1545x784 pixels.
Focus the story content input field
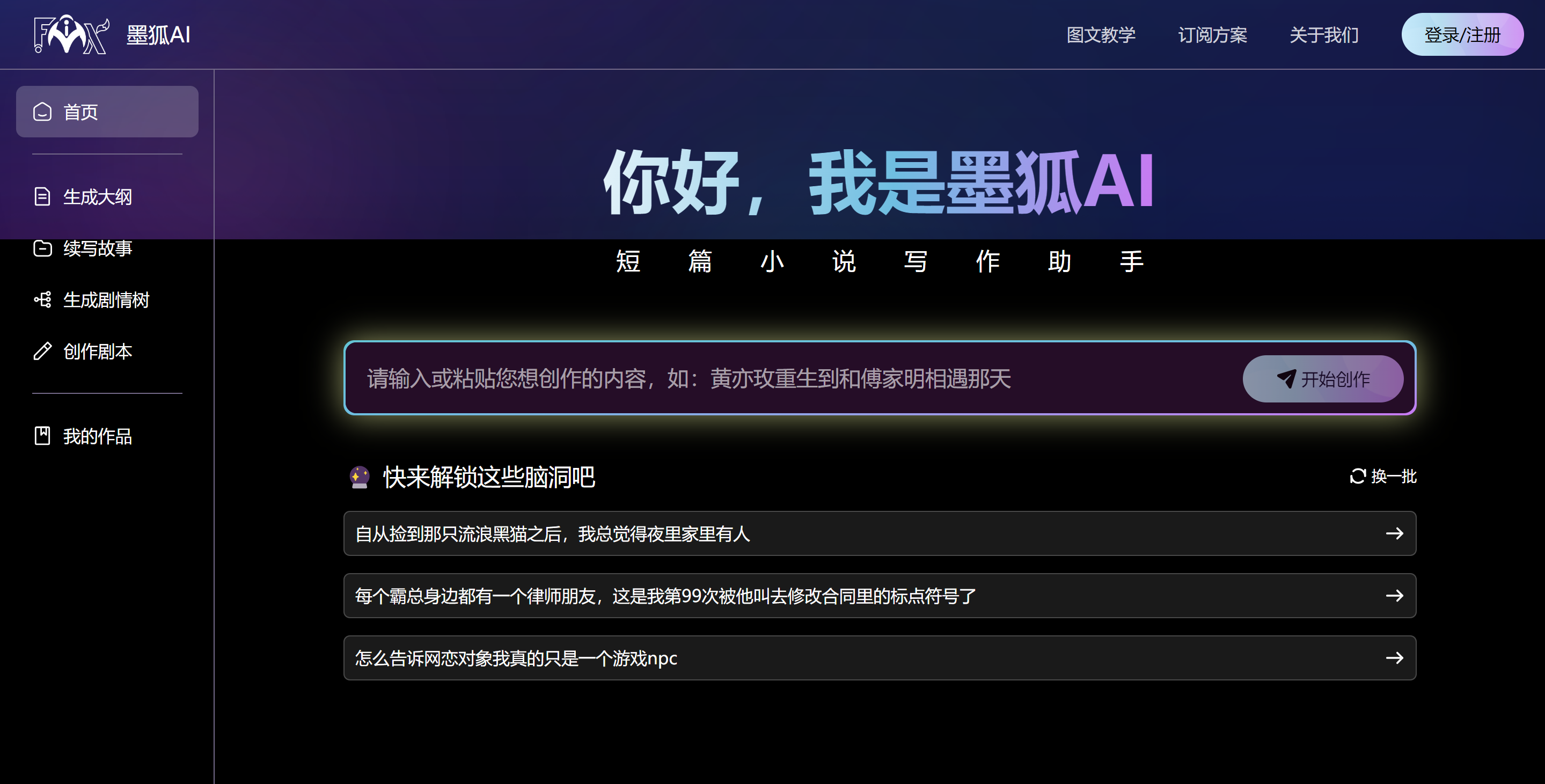[x=780, y=378]
